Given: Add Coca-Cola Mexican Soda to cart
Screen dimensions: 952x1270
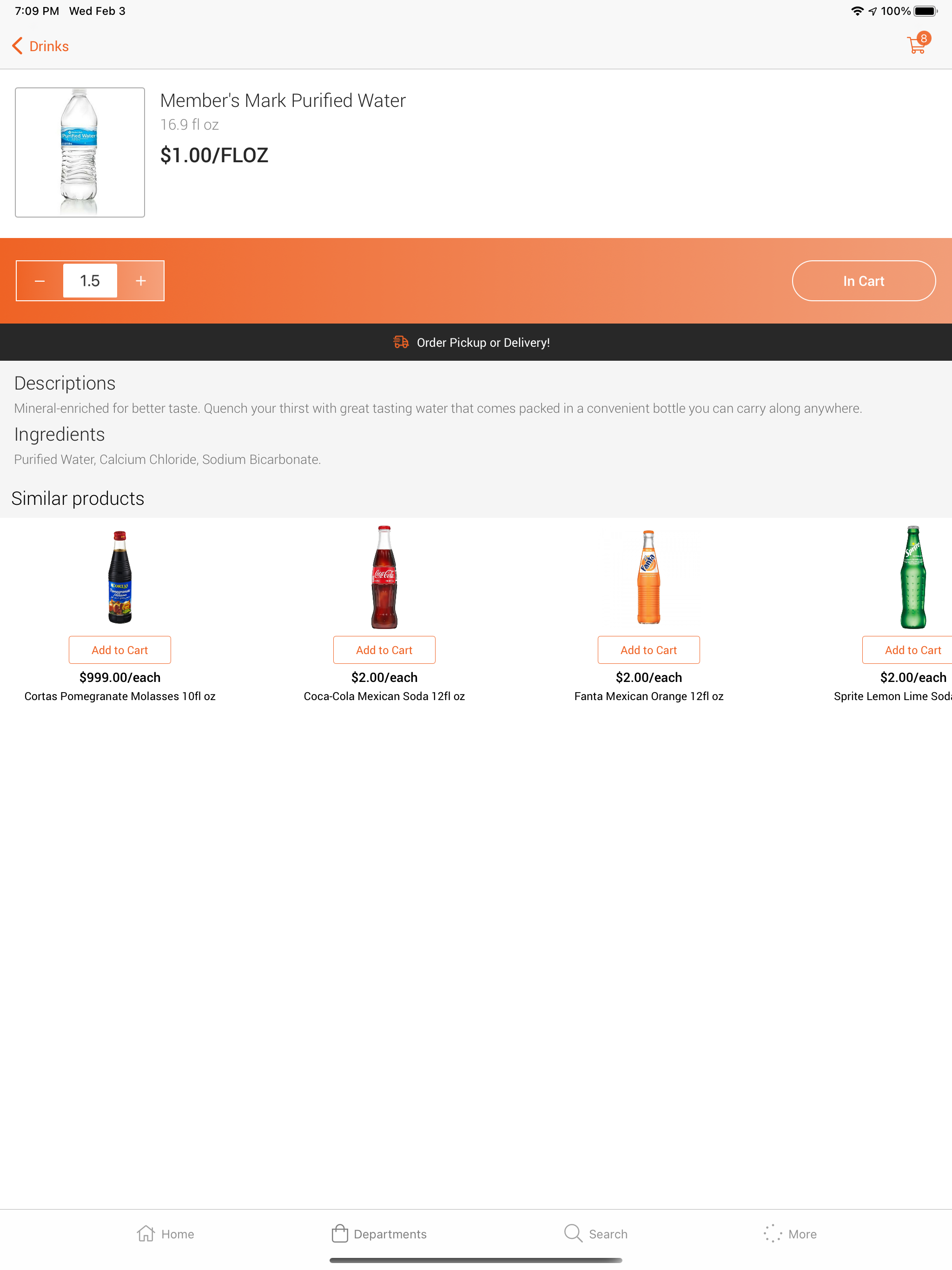Looking at the screenshot, I should 384,650.
